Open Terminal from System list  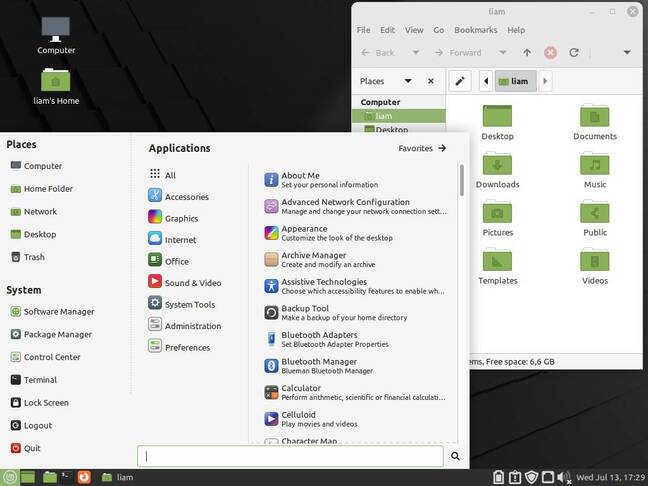tap(34, 380)
